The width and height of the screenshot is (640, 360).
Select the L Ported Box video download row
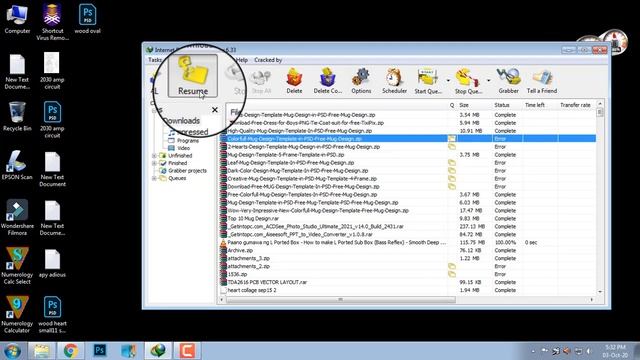(407, 242)
